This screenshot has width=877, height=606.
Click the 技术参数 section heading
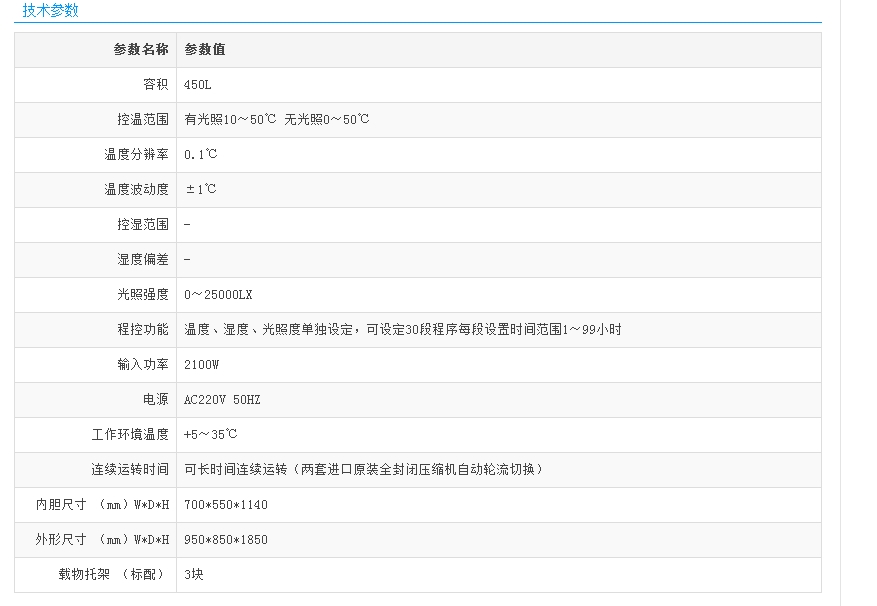[50, 11]
